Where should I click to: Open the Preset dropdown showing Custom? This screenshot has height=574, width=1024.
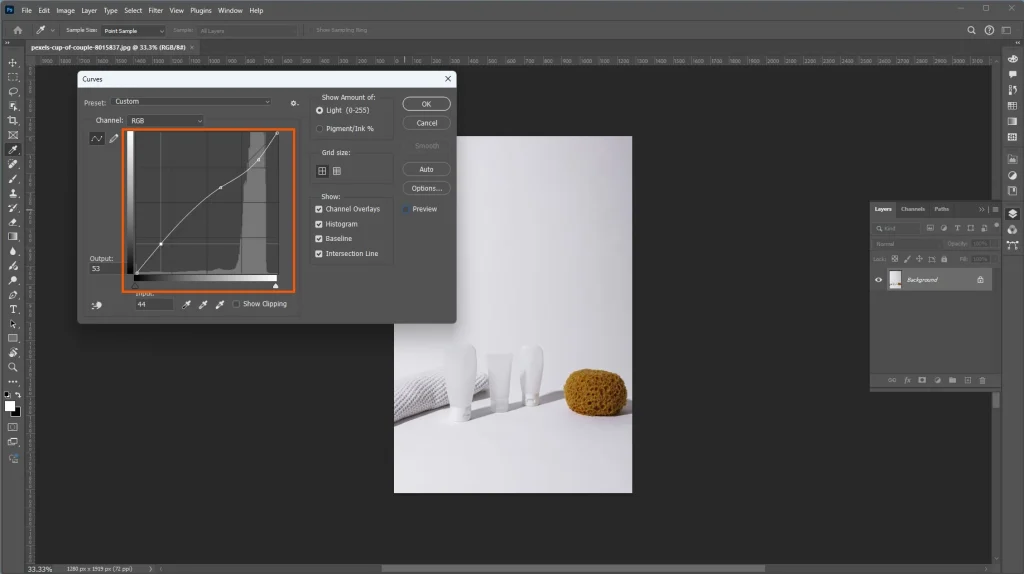[x=191, y=102]
